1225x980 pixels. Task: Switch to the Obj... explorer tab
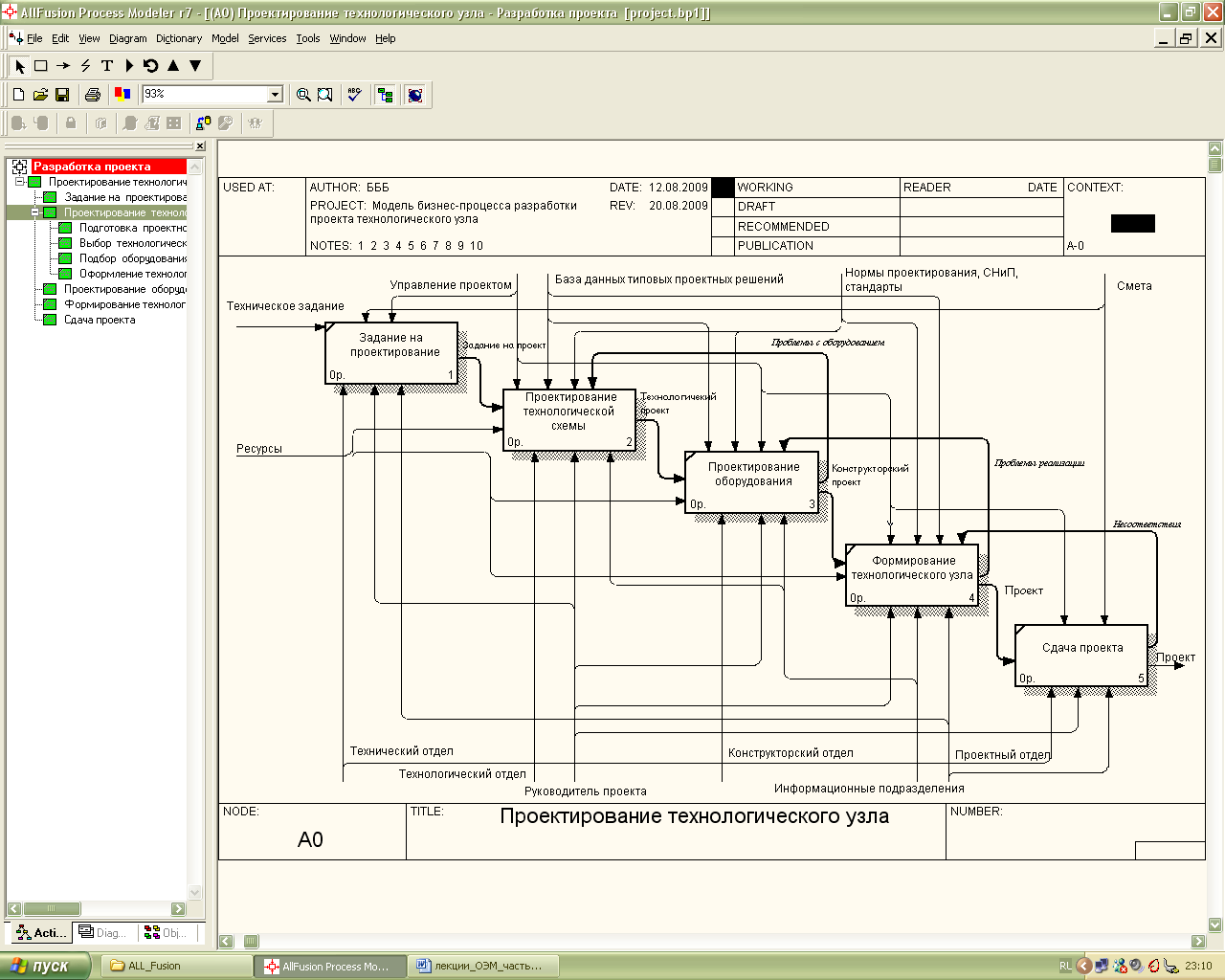165,932
